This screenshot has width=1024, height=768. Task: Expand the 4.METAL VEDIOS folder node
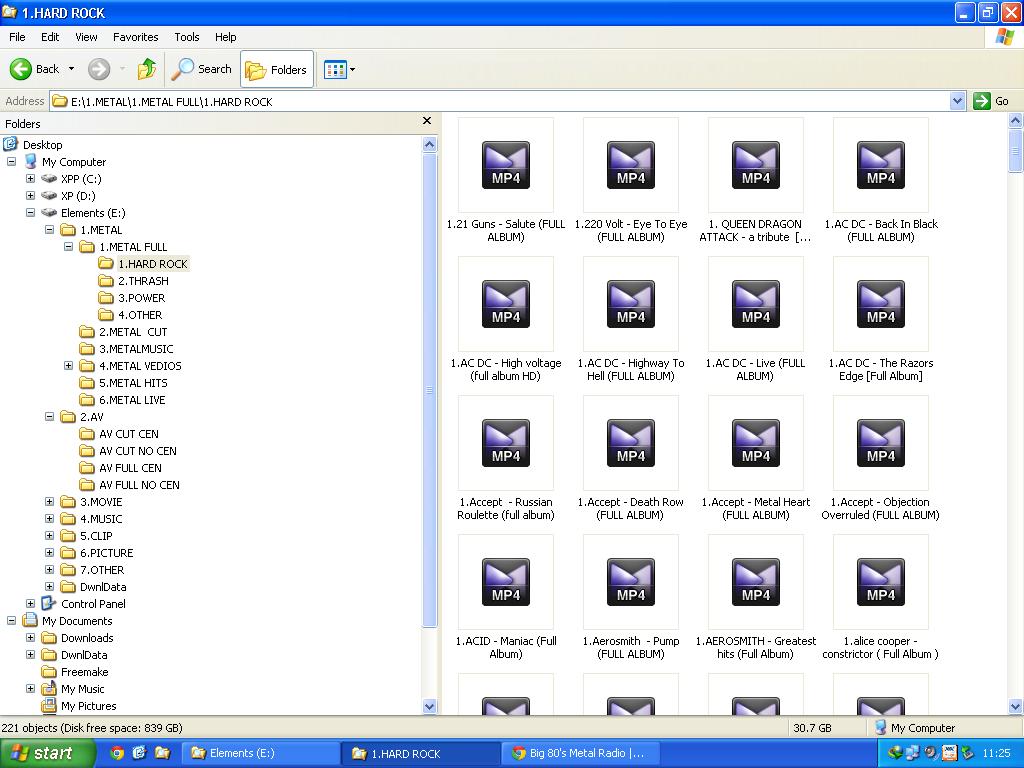pos(68,365)
